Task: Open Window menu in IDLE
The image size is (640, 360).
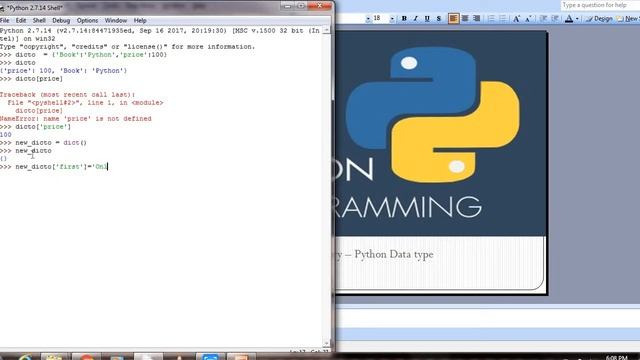Action: [116, 20]
